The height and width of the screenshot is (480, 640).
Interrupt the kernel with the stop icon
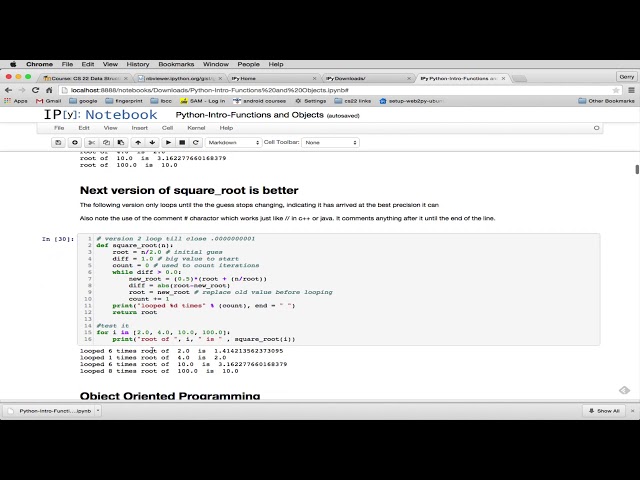click(x=182, y=142)
